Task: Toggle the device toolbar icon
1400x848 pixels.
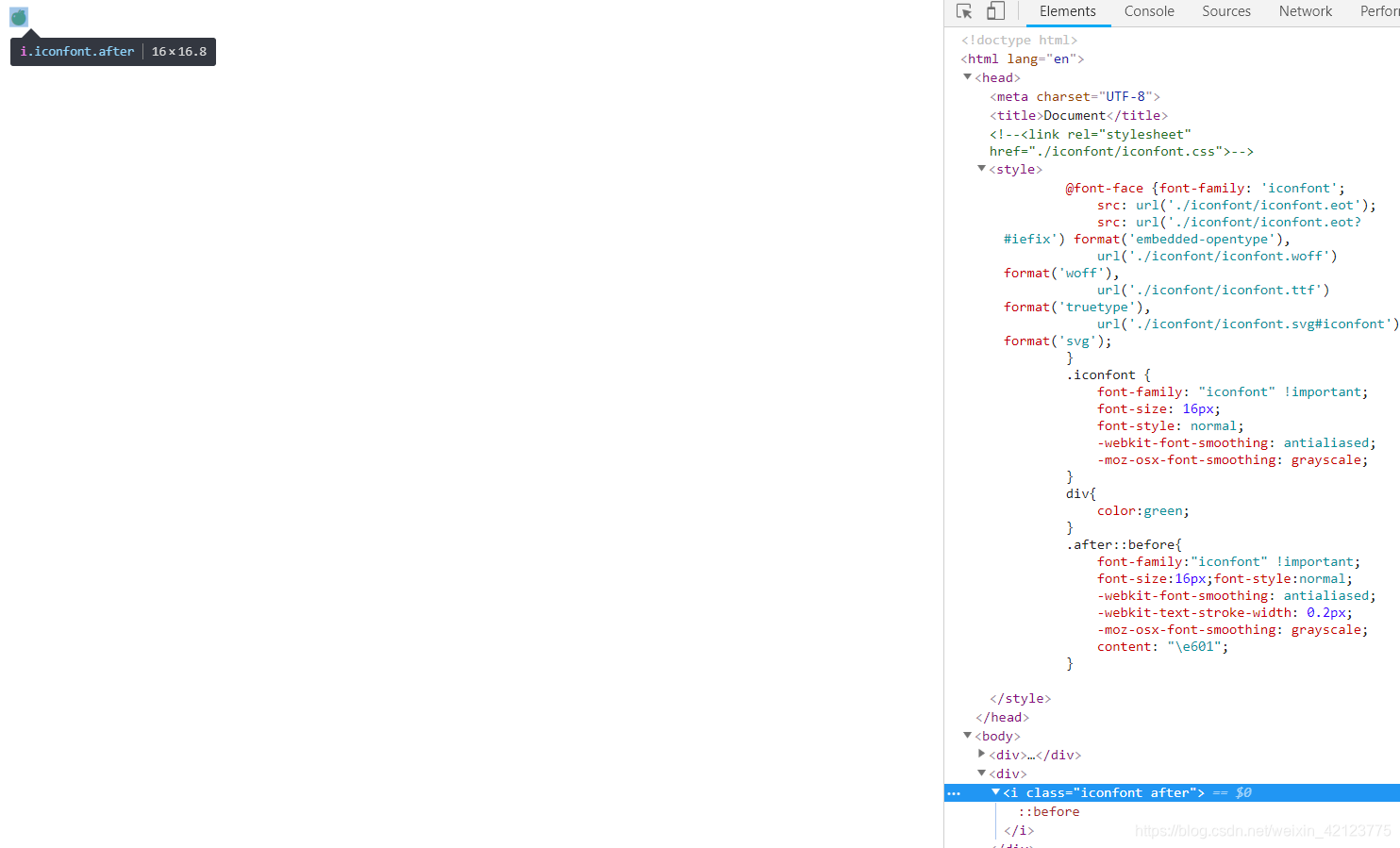Action: 995,11
